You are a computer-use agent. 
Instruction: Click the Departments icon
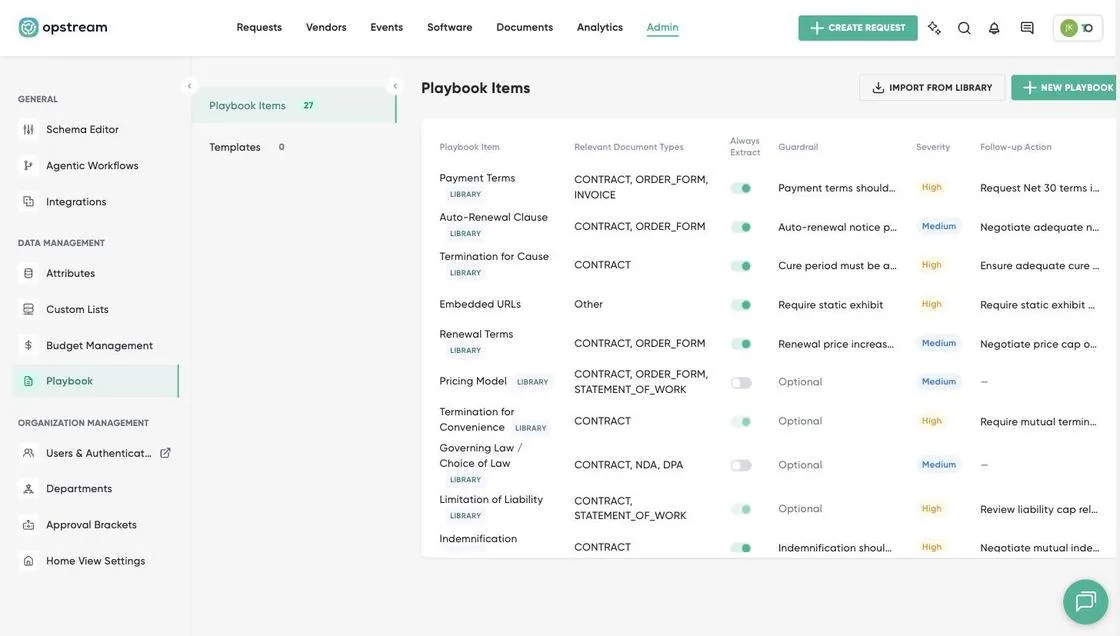29,489
